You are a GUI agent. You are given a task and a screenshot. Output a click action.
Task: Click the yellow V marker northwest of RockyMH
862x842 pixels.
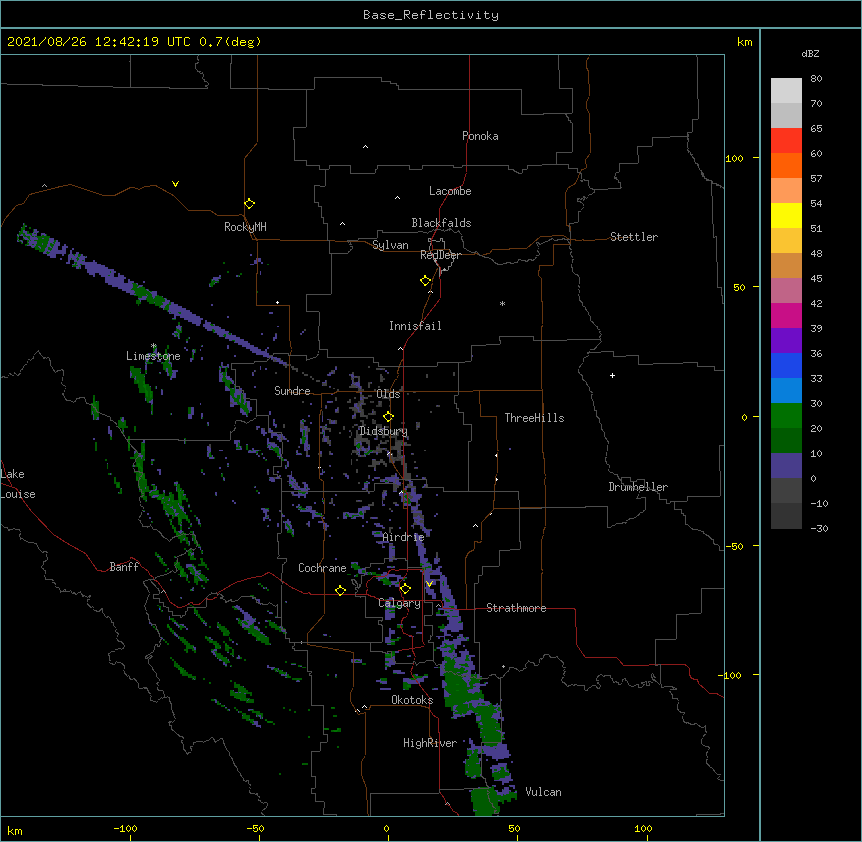tap(175, 184)
